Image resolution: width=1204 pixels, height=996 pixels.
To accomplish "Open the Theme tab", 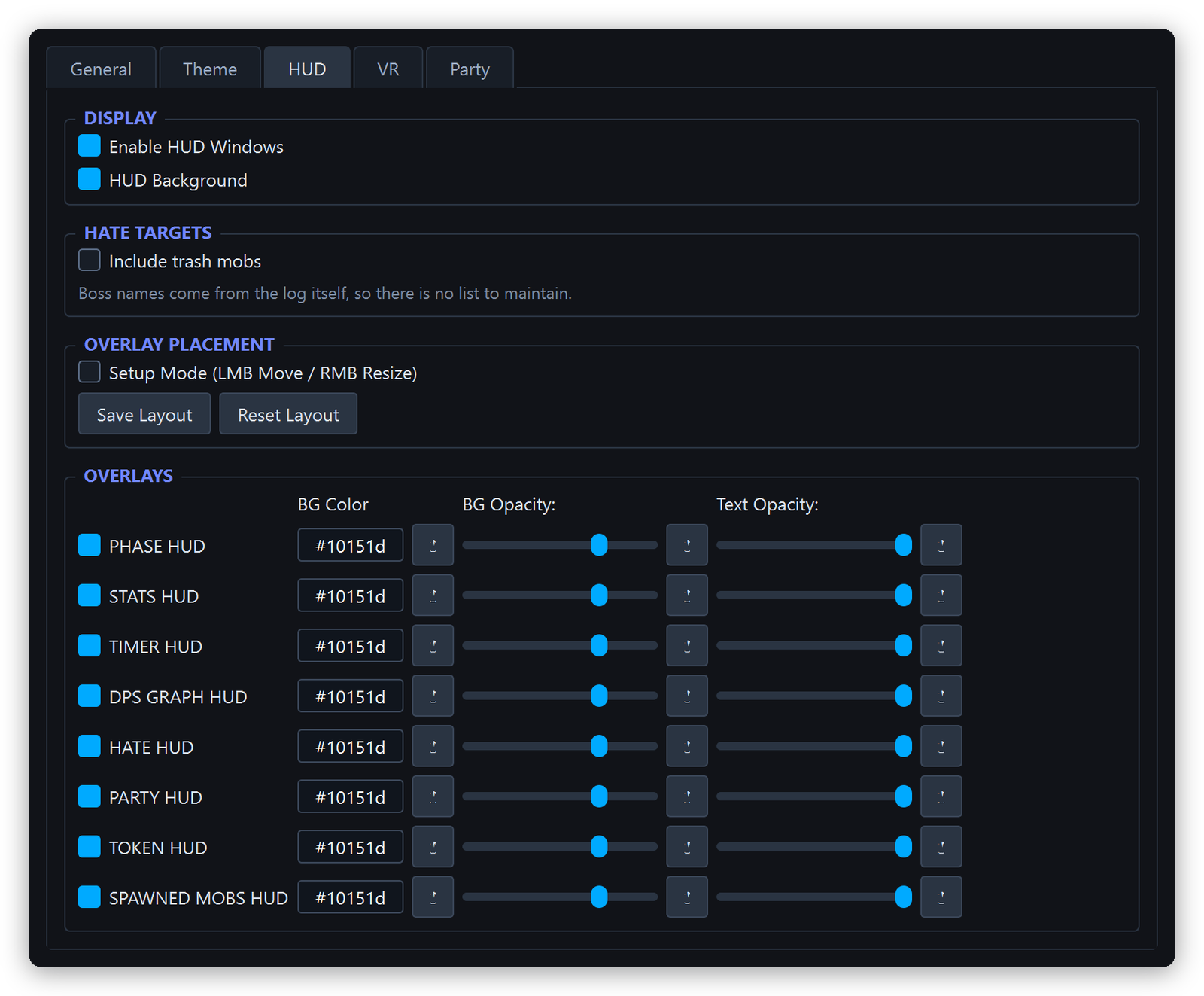I will [x=210, y=69].
